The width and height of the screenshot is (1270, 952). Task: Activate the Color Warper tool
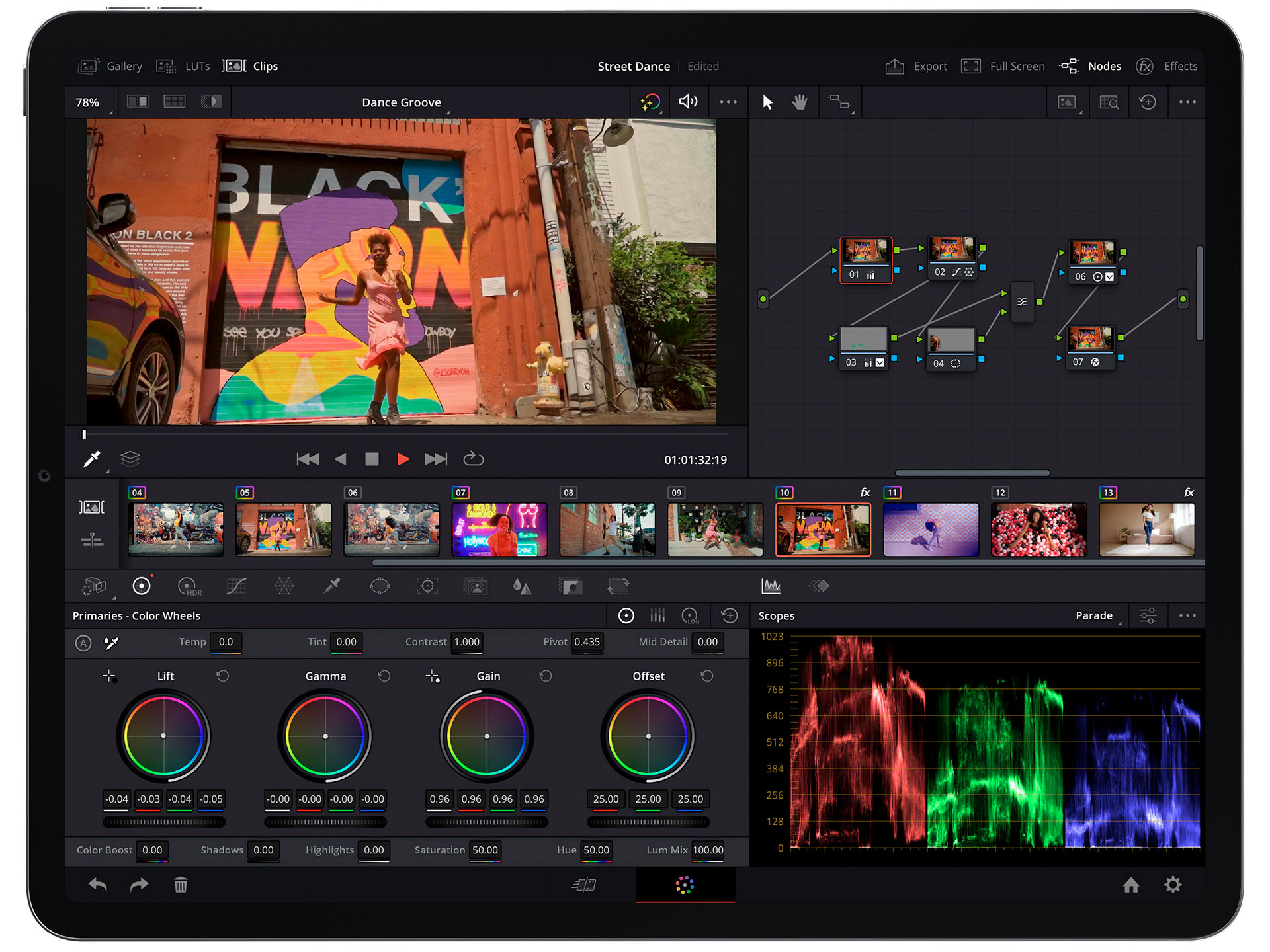284,586
